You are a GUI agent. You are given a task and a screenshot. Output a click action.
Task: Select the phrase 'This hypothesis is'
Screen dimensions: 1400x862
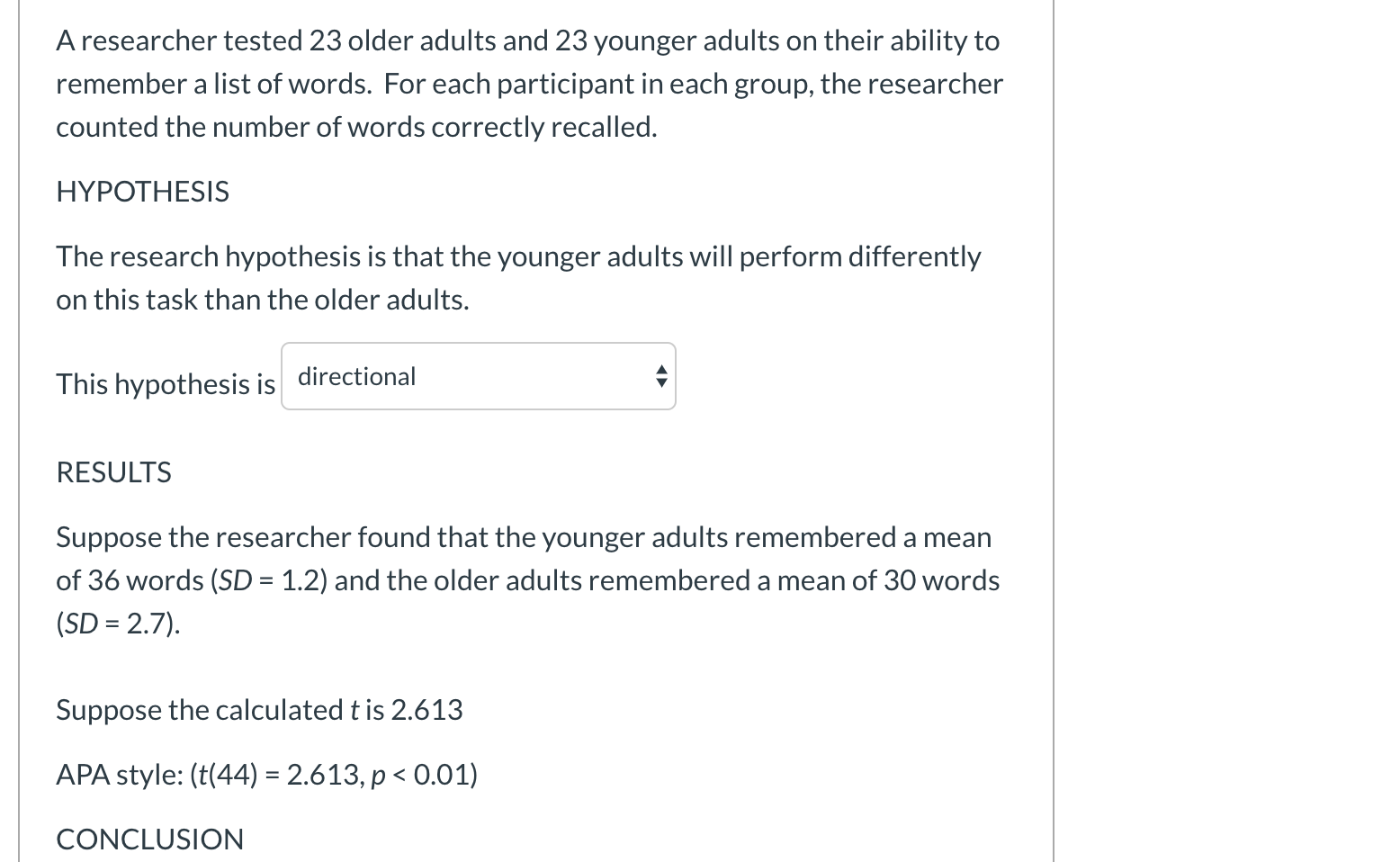click(165, 383)
